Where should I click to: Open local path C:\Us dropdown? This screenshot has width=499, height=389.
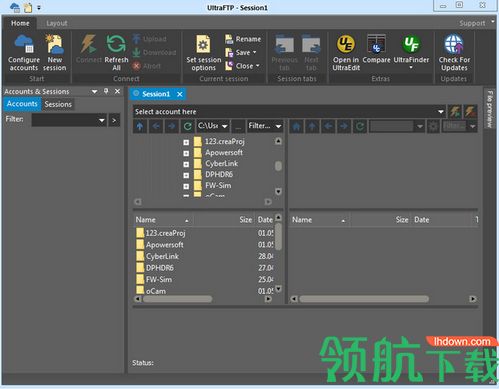pos(224,126)
